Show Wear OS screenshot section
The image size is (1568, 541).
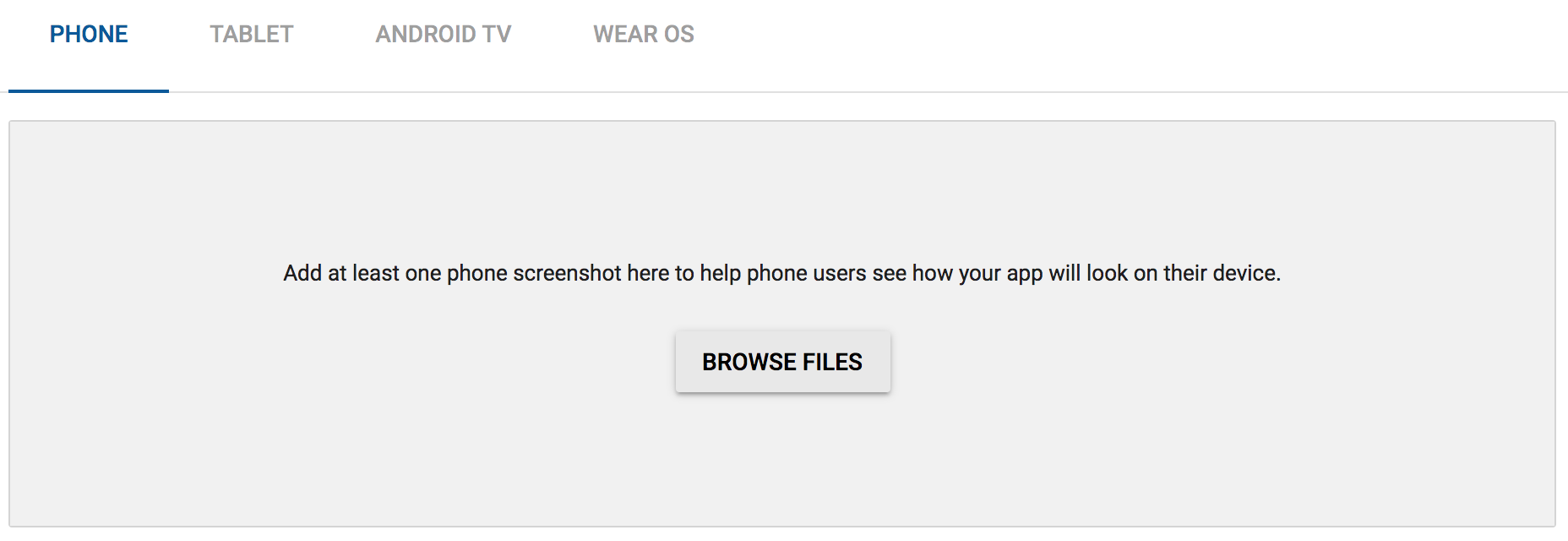point(644,35)
